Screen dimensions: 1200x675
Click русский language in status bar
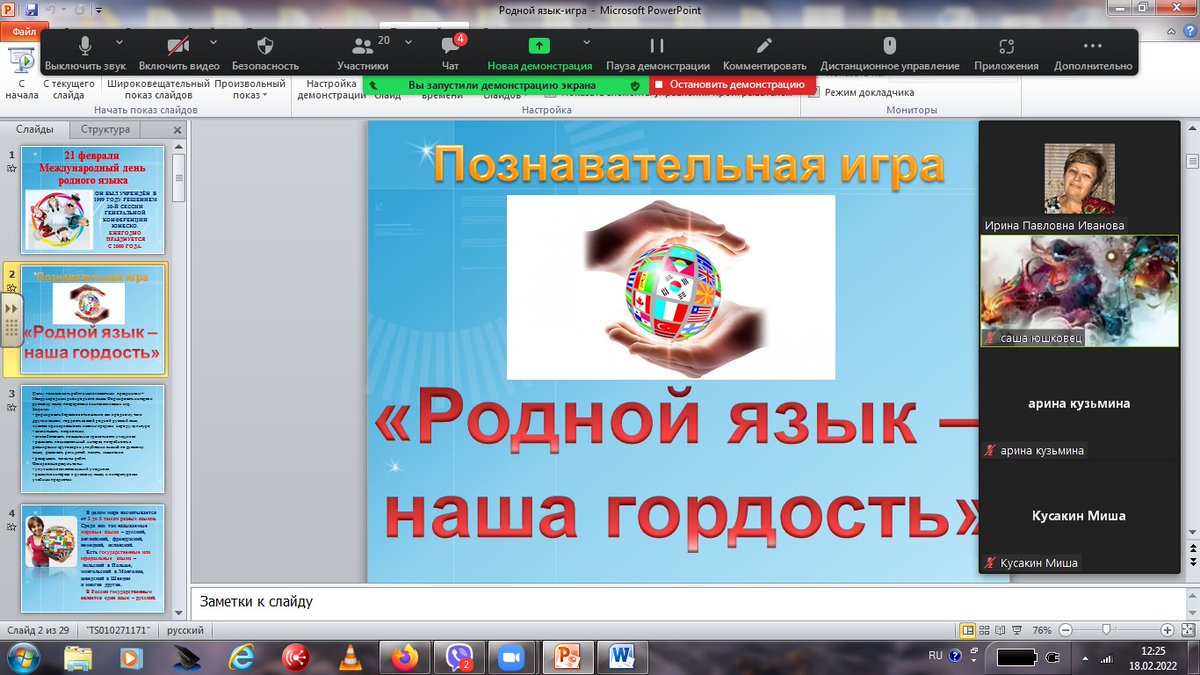coord(185,631)
